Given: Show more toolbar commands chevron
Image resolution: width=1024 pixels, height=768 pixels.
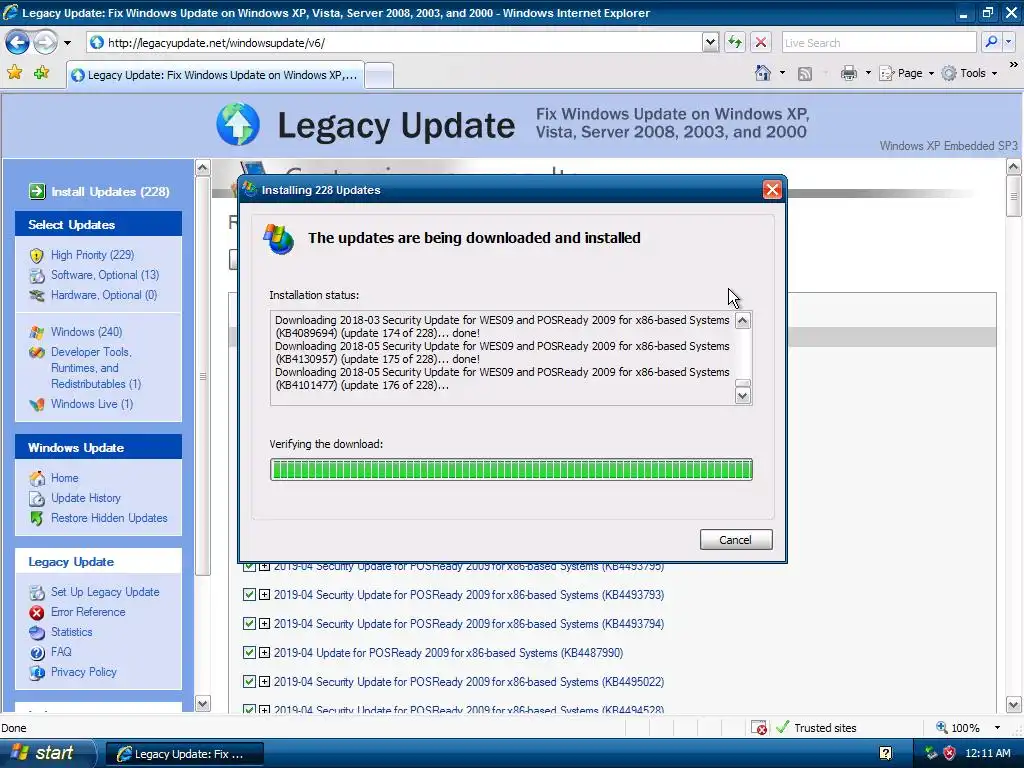Looking at the screenshot, I should coord(1013,65).
